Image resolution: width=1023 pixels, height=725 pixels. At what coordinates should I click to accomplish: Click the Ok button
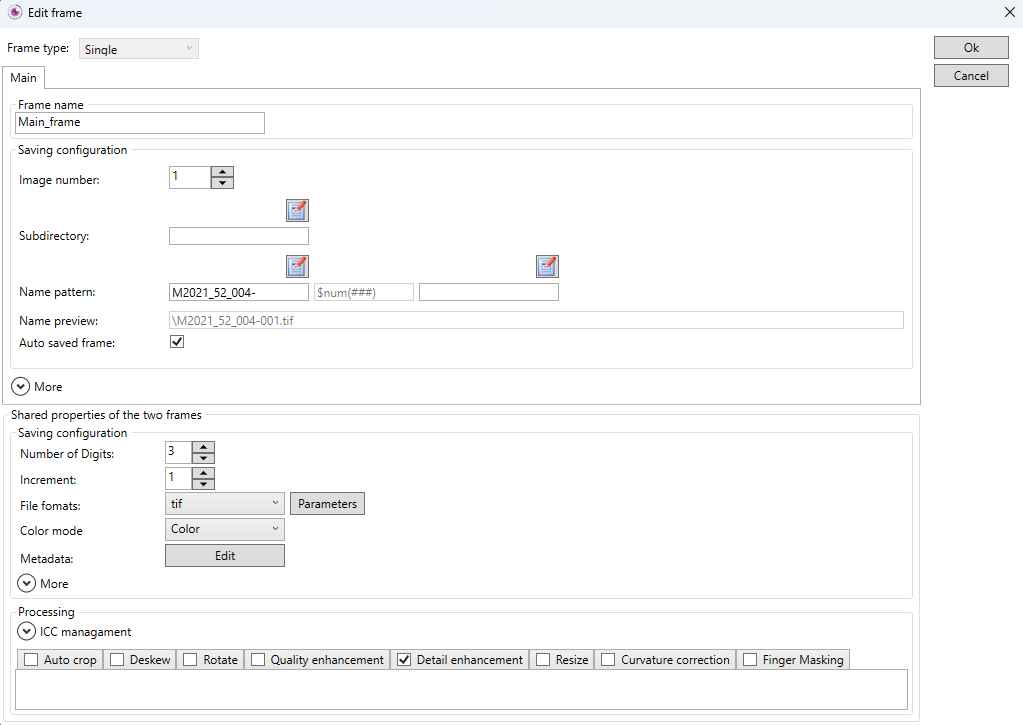(970, 47)
